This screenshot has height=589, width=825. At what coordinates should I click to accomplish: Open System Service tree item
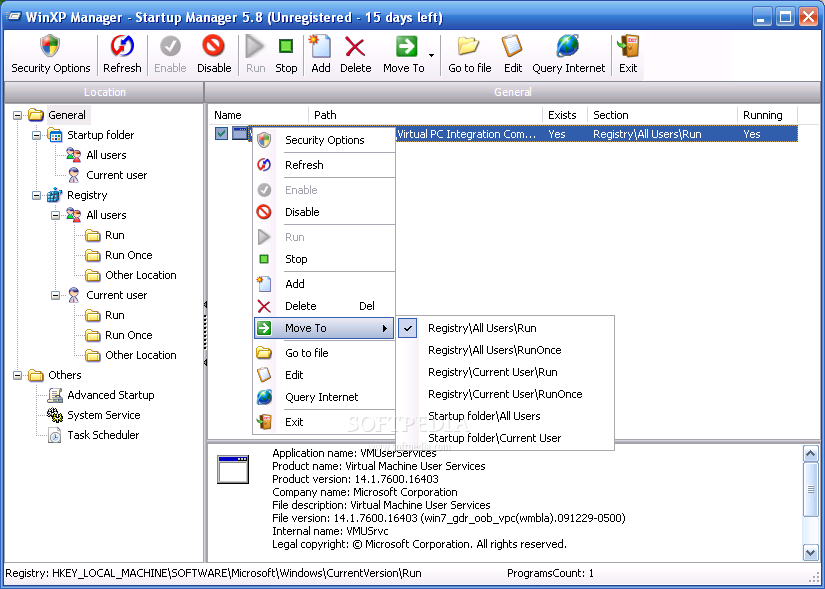104,415
